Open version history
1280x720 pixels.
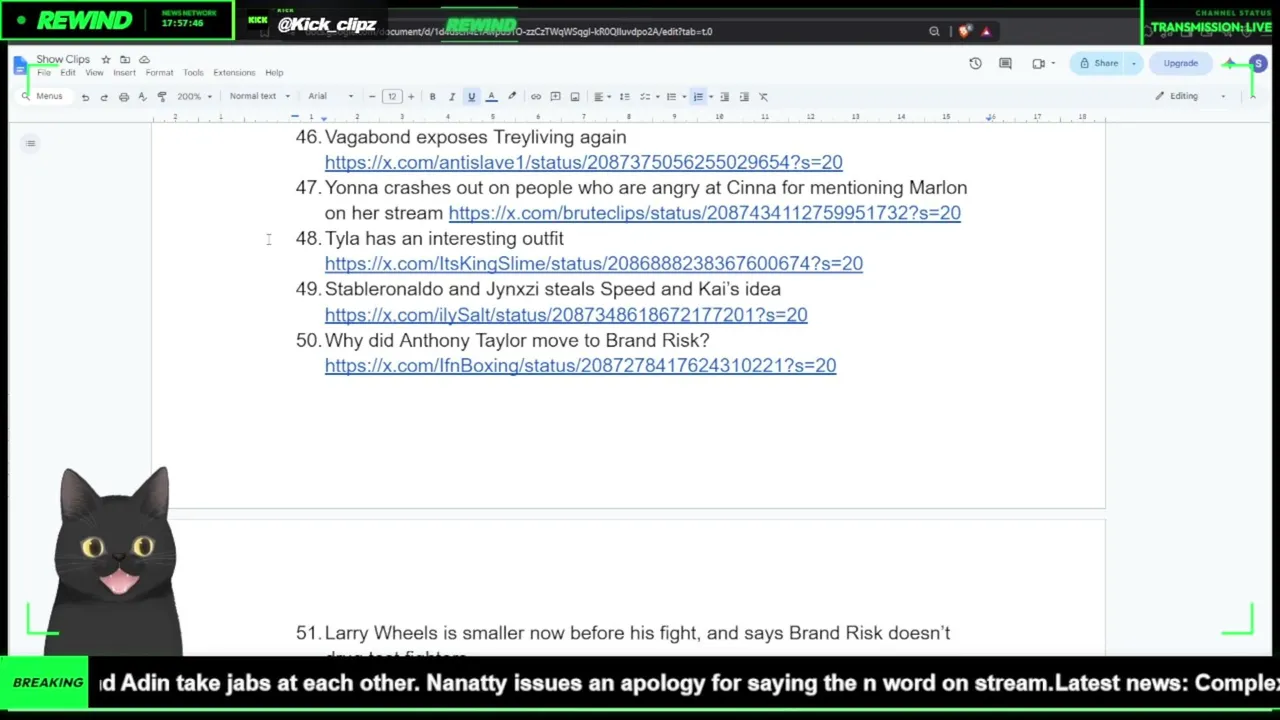click(975, 64)
